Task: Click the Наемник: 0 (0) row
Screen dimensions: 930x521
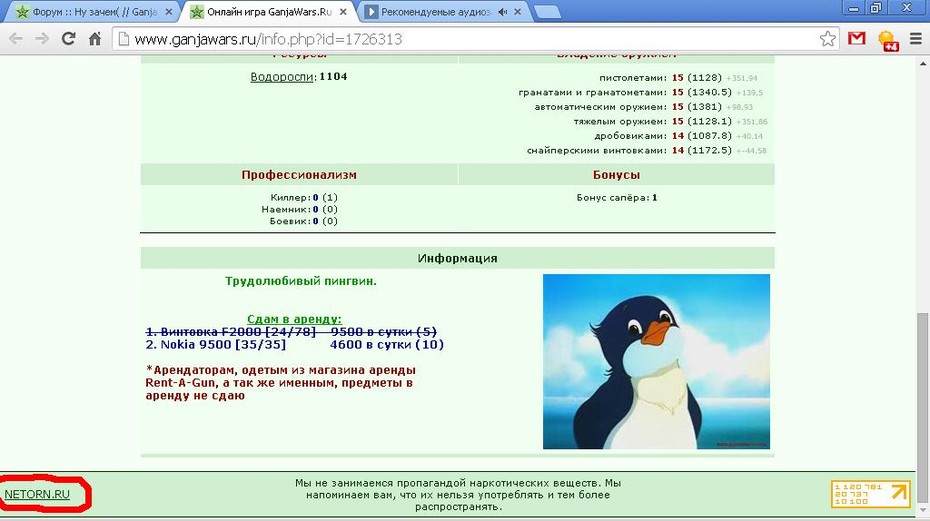Action: point(300,209)
